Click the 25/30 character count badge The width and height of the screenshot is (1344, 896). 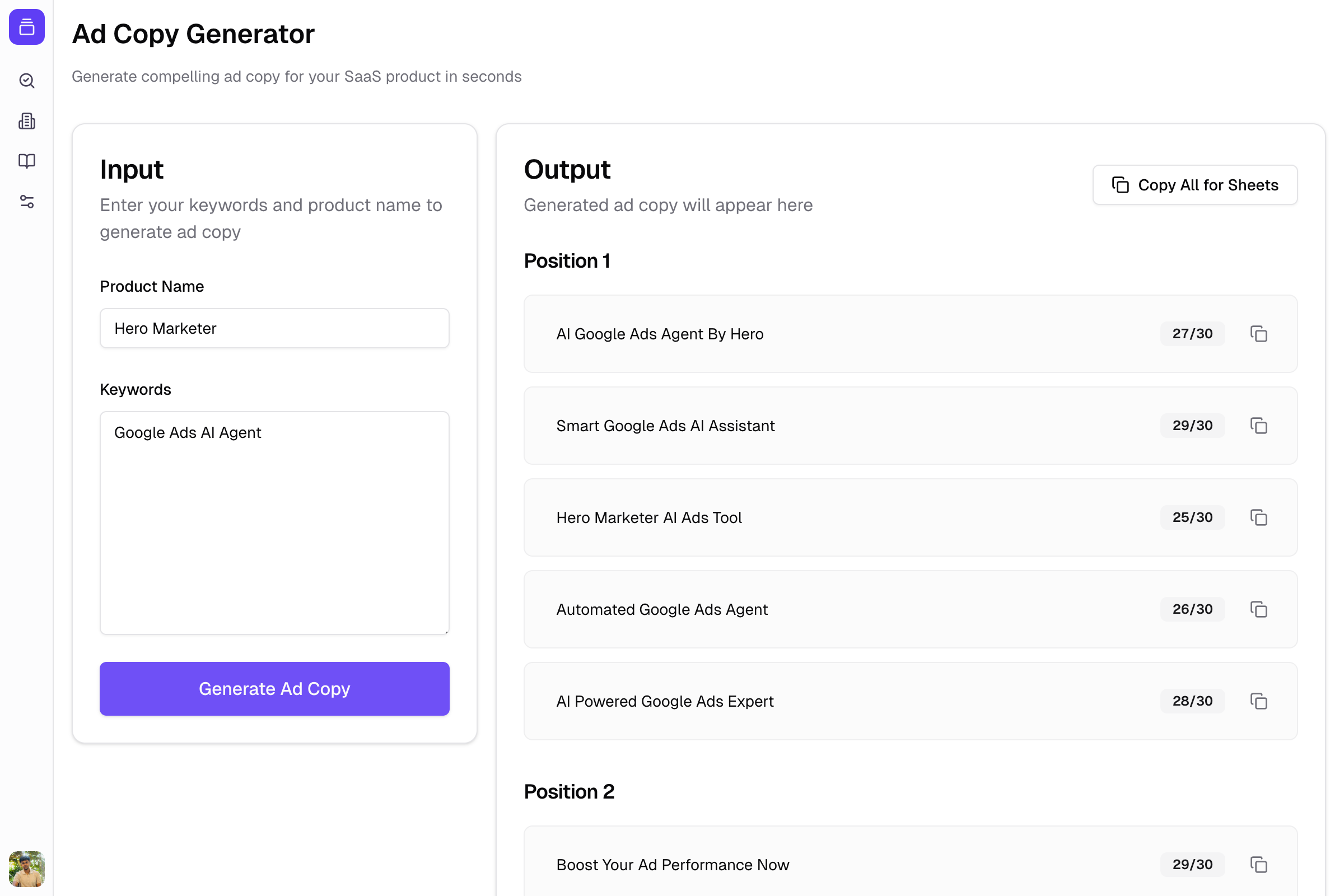coord(1192,517)
